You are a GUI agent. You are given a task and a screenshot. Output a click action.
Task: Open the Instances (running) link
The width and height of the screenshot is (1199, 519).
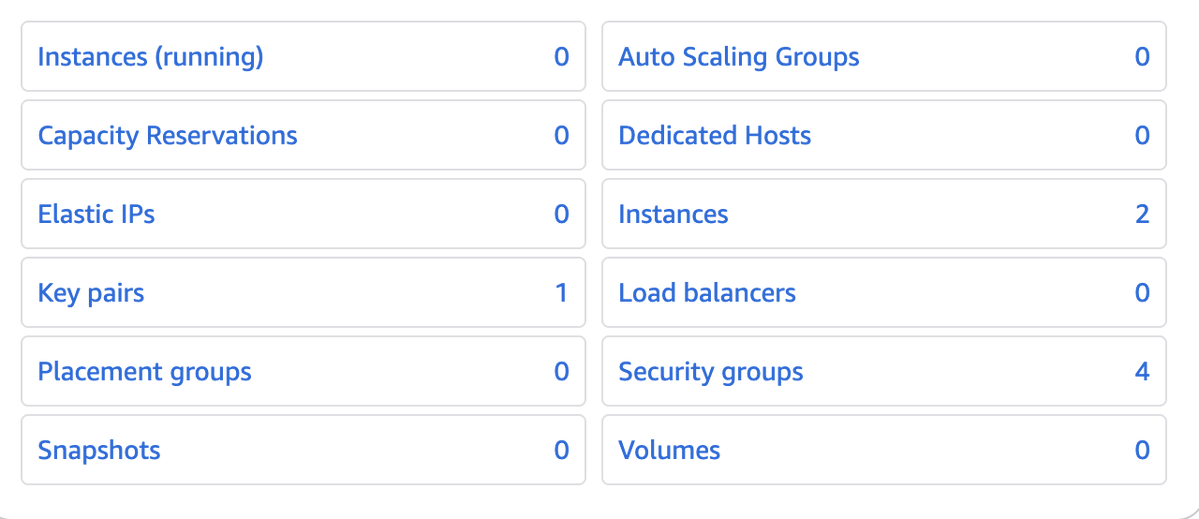(x=151, y=57)
